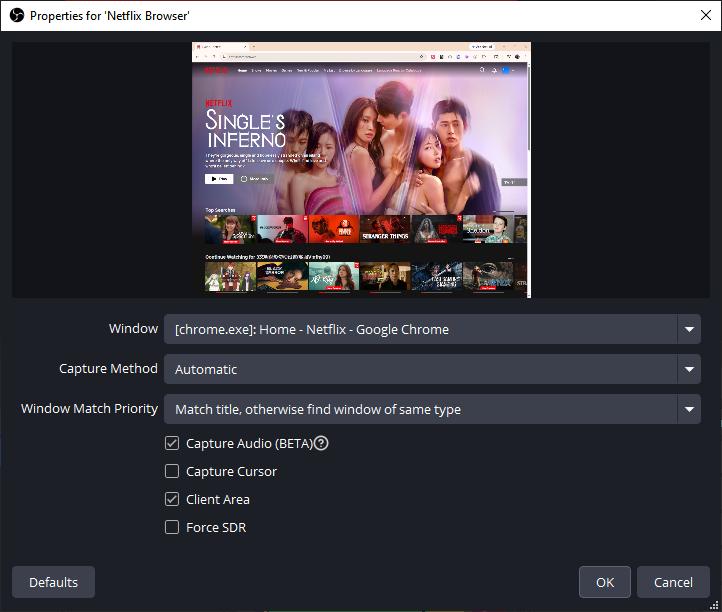The image size is (722, 612).
Task: Toggle the Capture Cursor checkbox
Action: [x=172, y=471]
